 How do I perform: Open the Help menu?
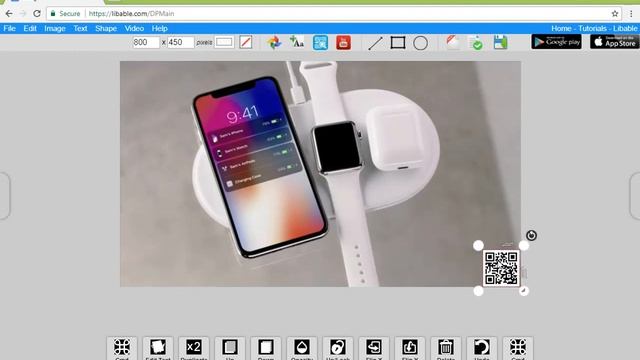[160, 29]
